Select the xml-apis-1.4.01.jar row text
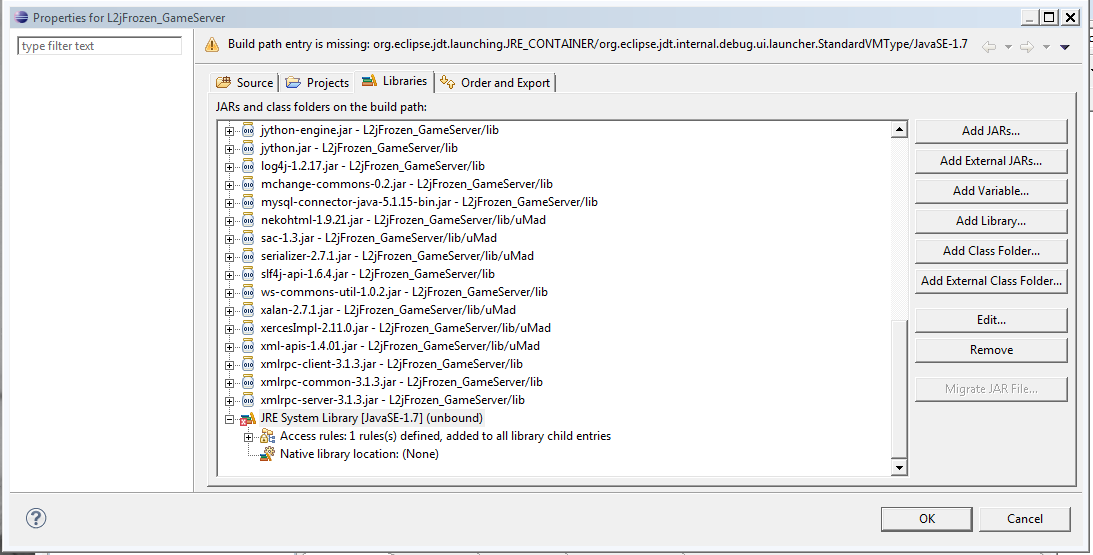 400,346
